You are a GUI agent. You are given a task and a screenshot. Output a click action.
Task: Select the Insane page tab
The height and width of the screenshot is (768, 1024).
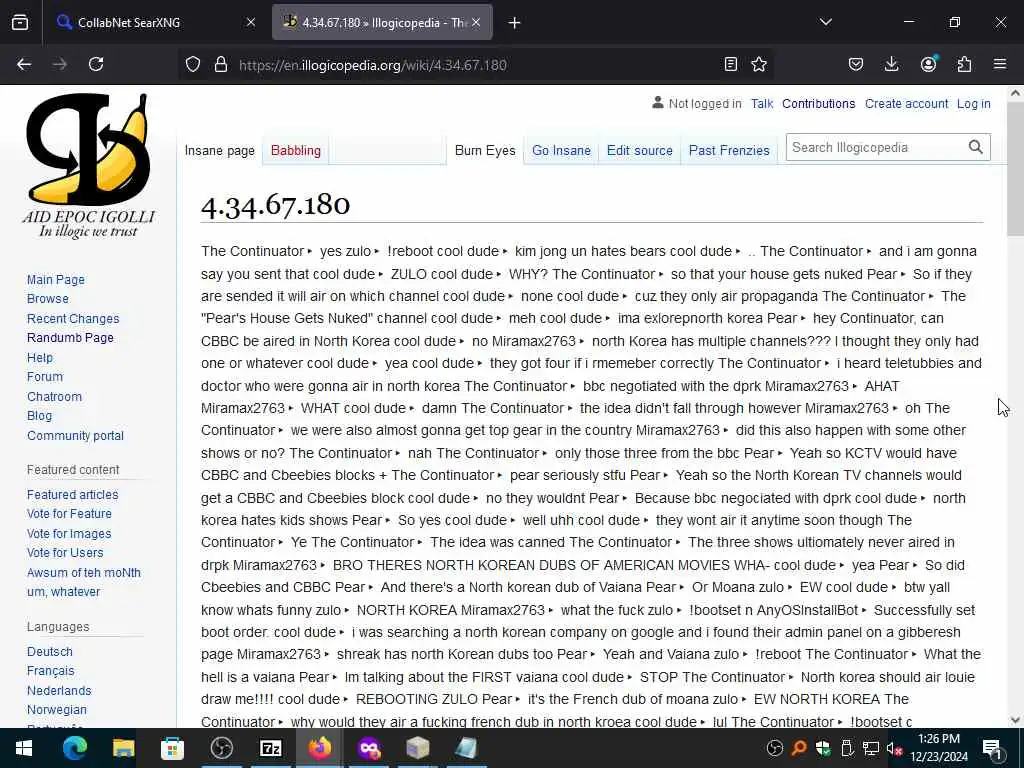point(219,150)
